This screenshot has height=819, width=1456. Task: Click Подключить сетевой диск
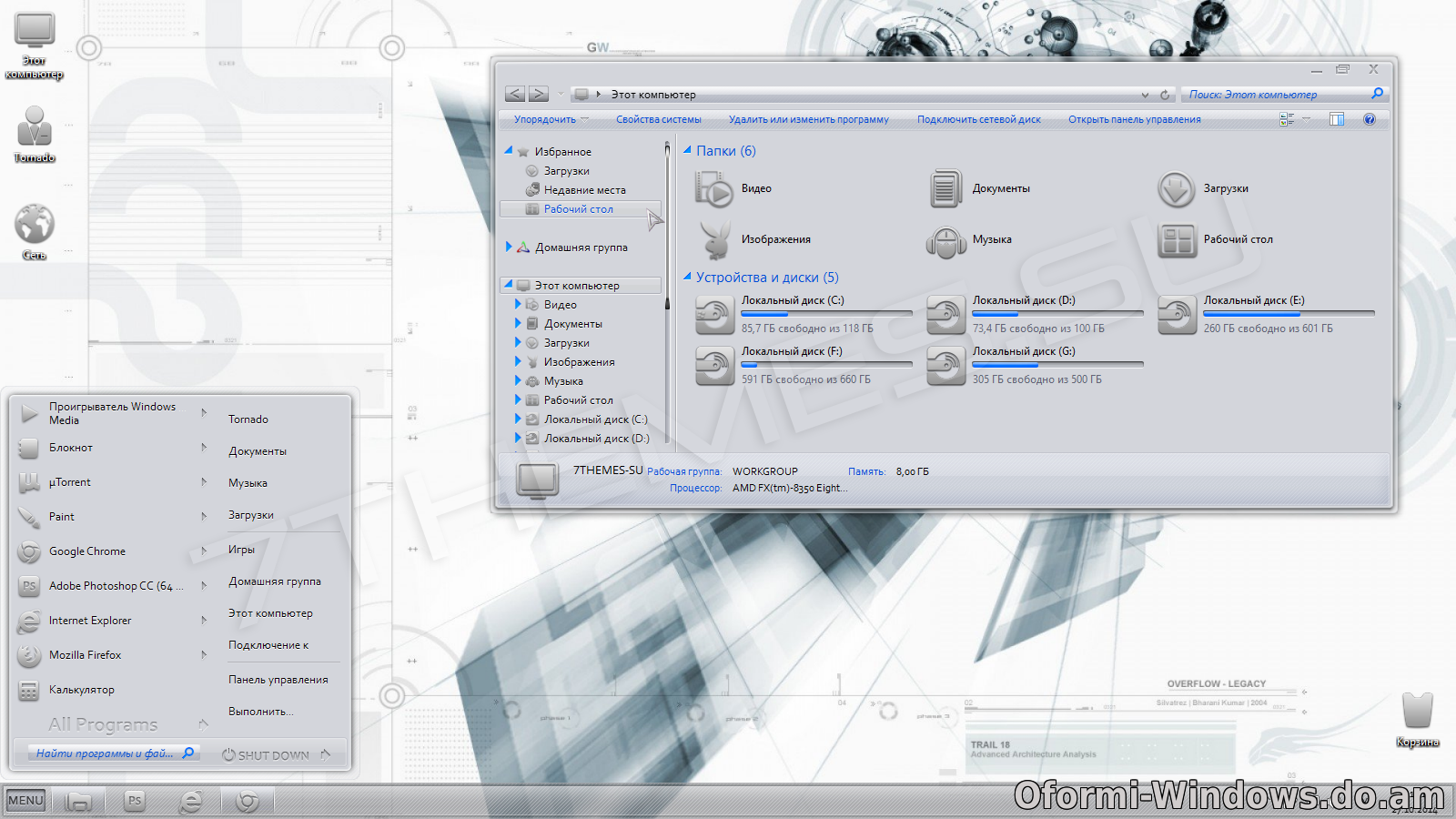[979, 119]
